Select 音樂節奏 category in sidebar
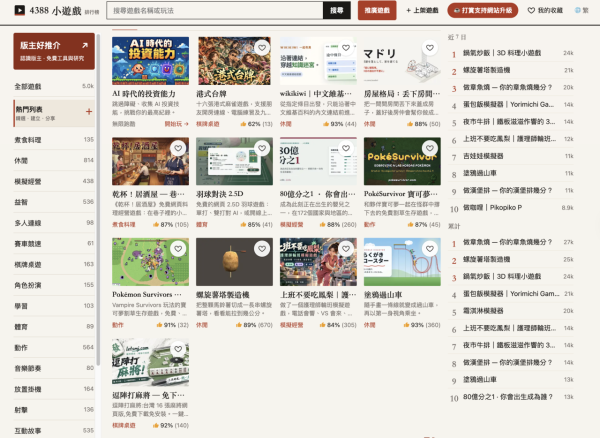Image resolution: width=600 pixels, height=438 pixels. (54, 368)
